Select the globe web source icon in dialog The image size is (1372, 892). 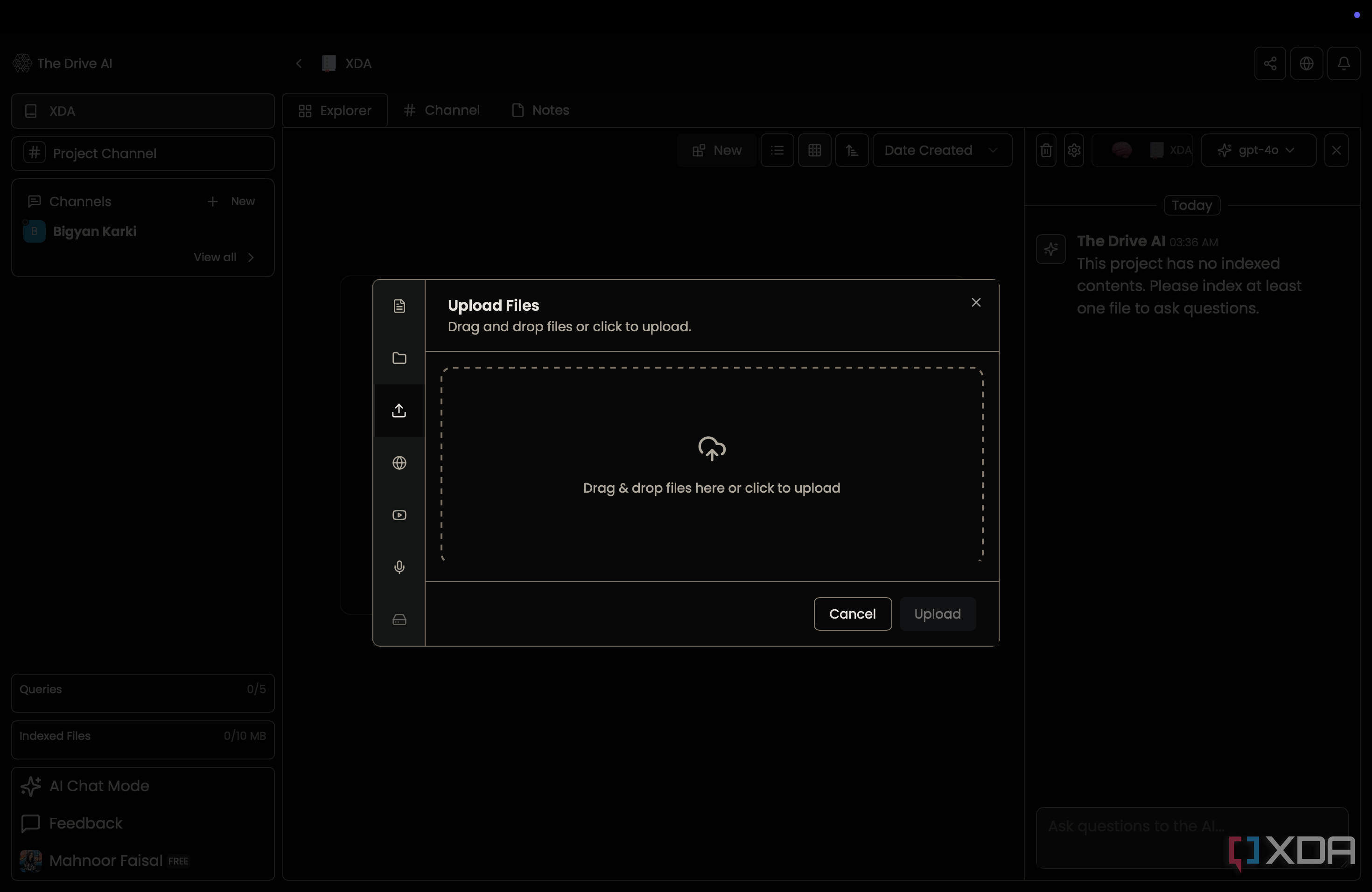(399, 463)
